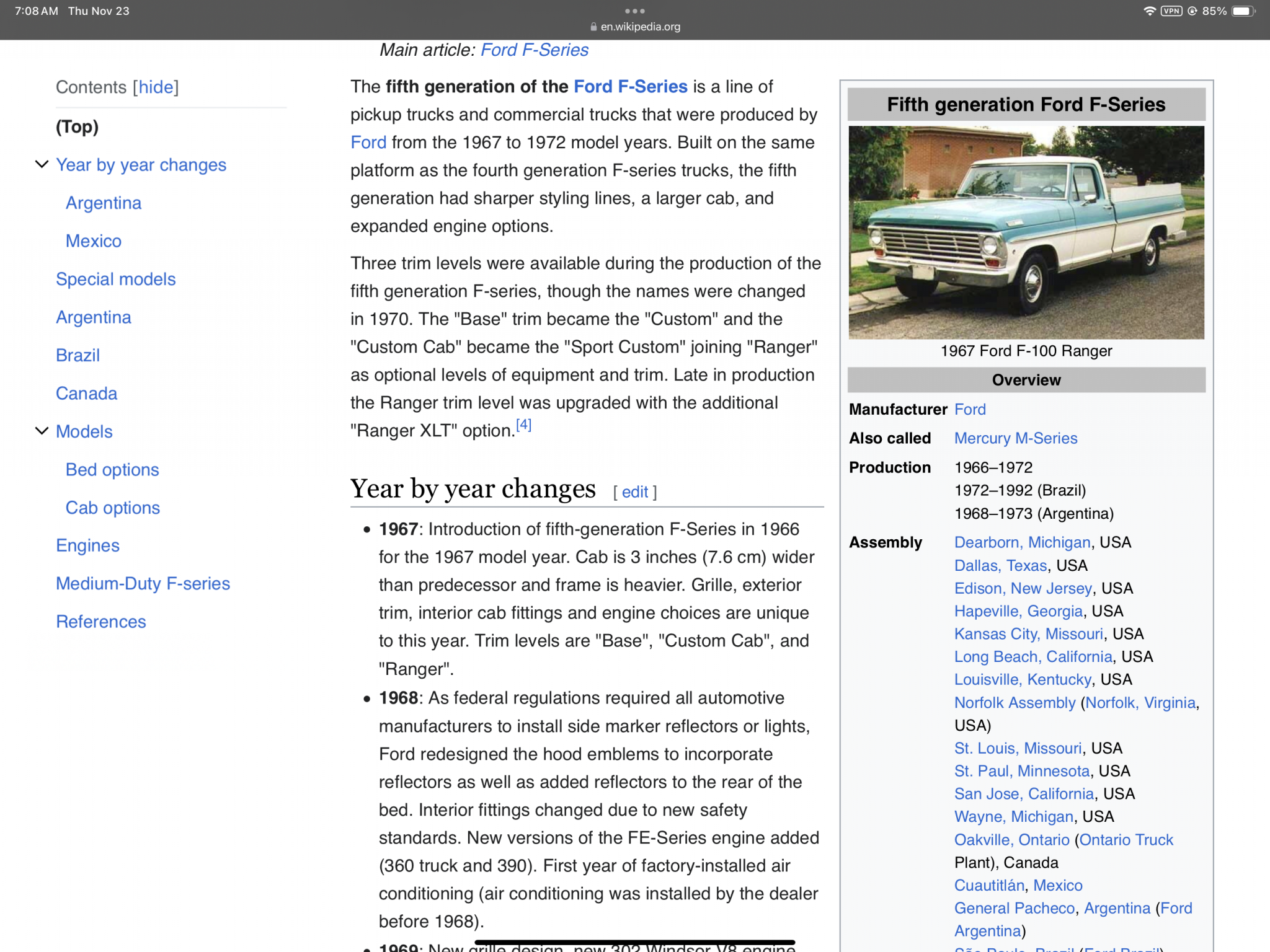
Task: Open the Ford Argentina link in Assembly list
Action: click(1176, 908)
